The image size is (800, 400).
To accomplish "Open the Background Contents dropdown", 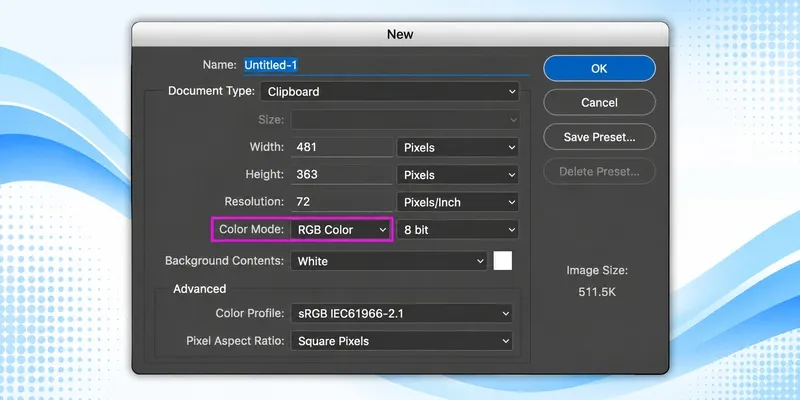I will [389, 261].
